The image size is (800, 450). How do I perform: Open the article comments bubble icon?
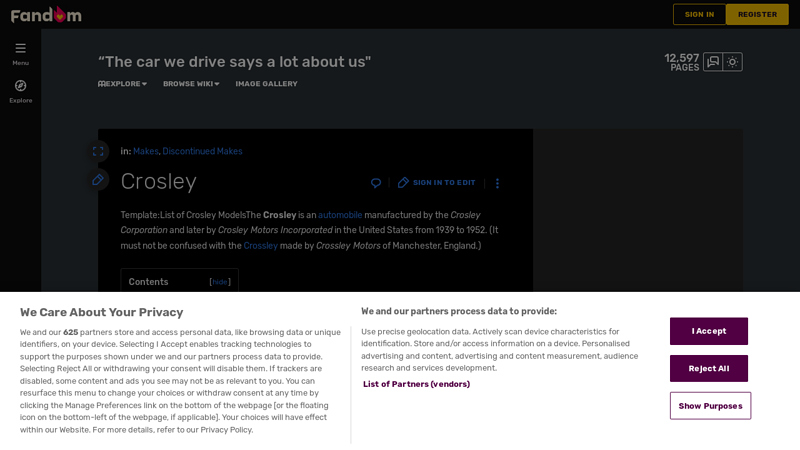click(376, 183)
